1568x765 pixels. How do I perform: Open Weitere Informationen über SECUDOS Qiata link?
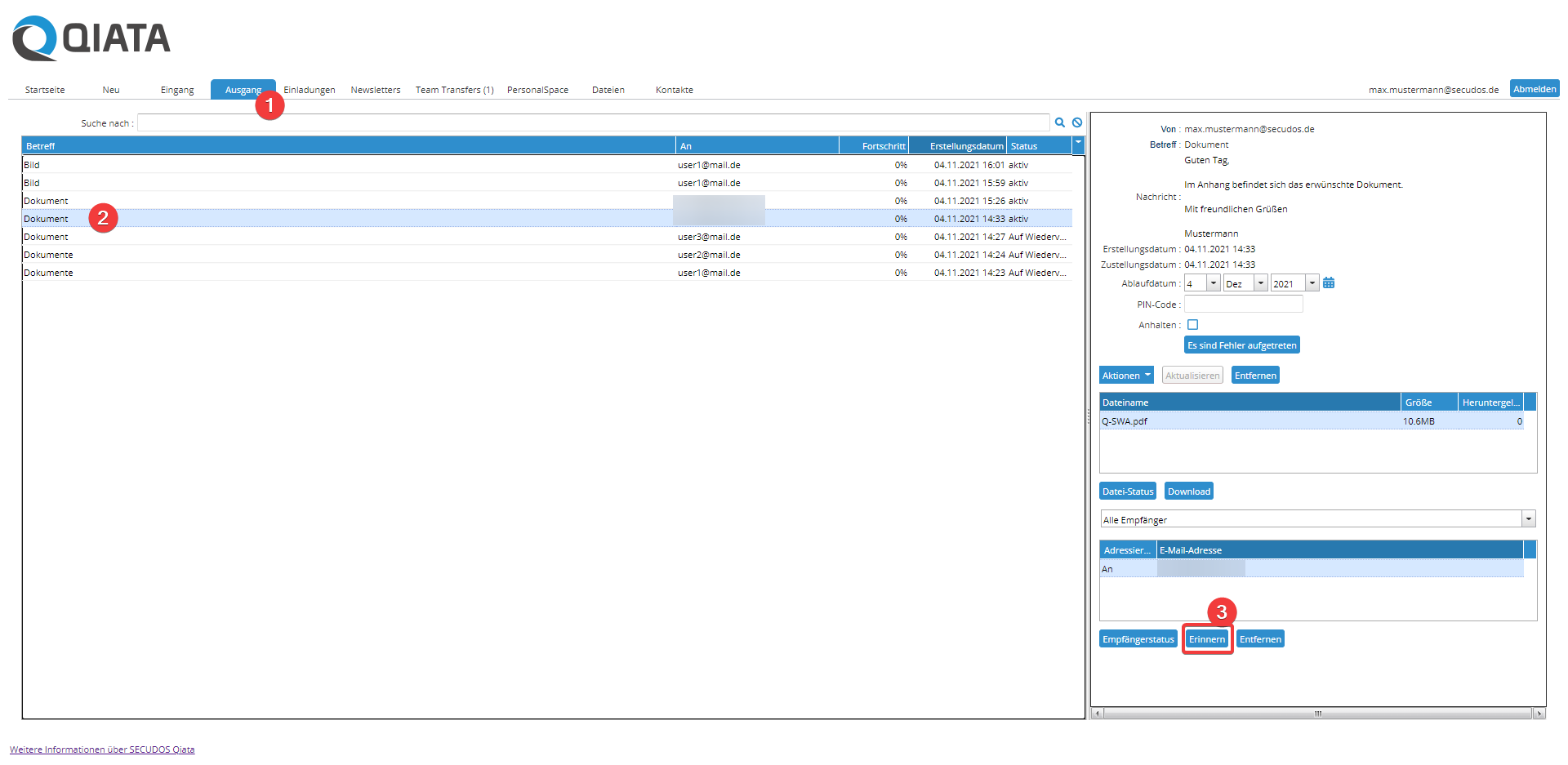(x=102, y=749)
